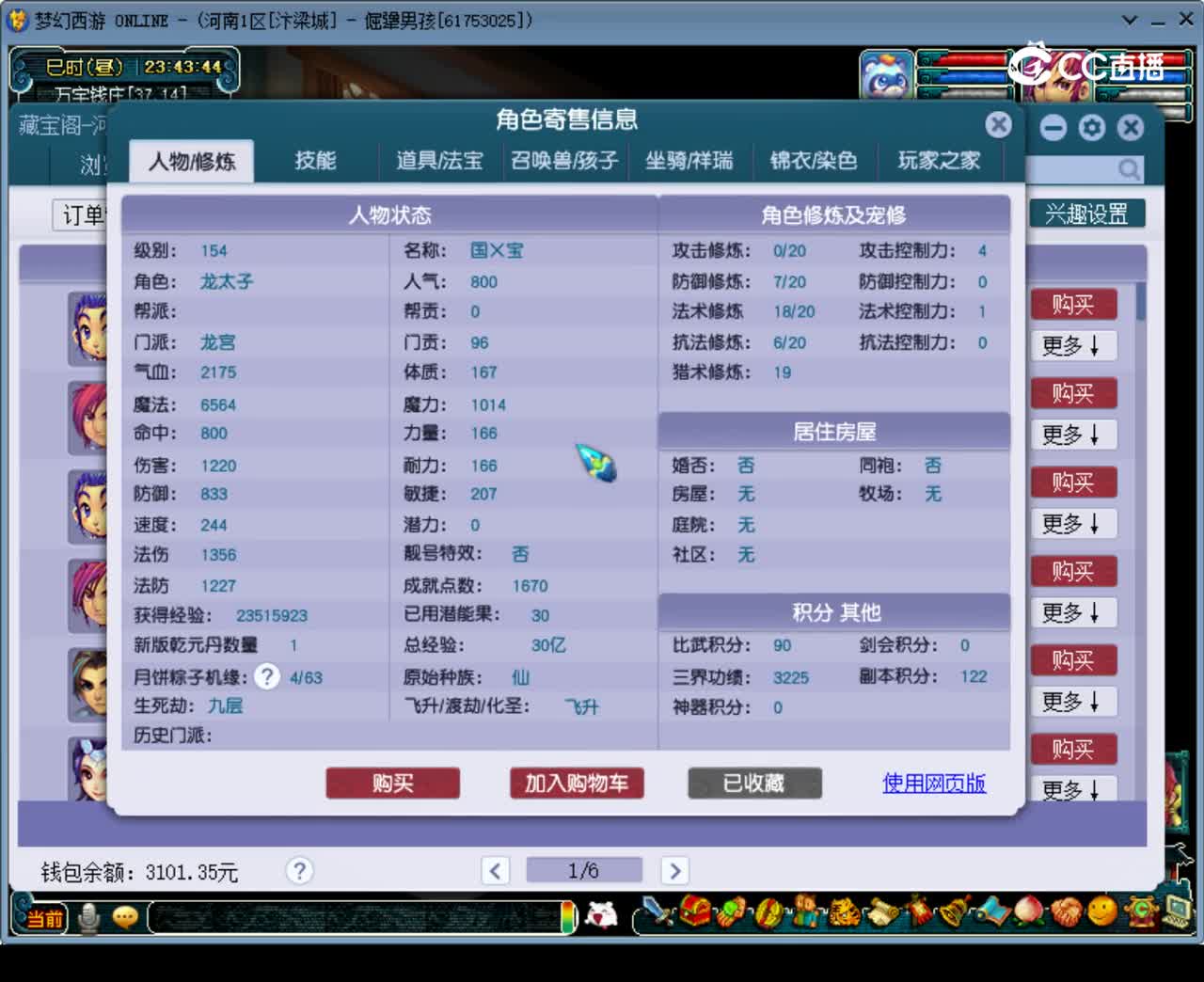Open the red treasure chest inventory icon
This screenshot has width=1204, height=982.
(695, 911)
